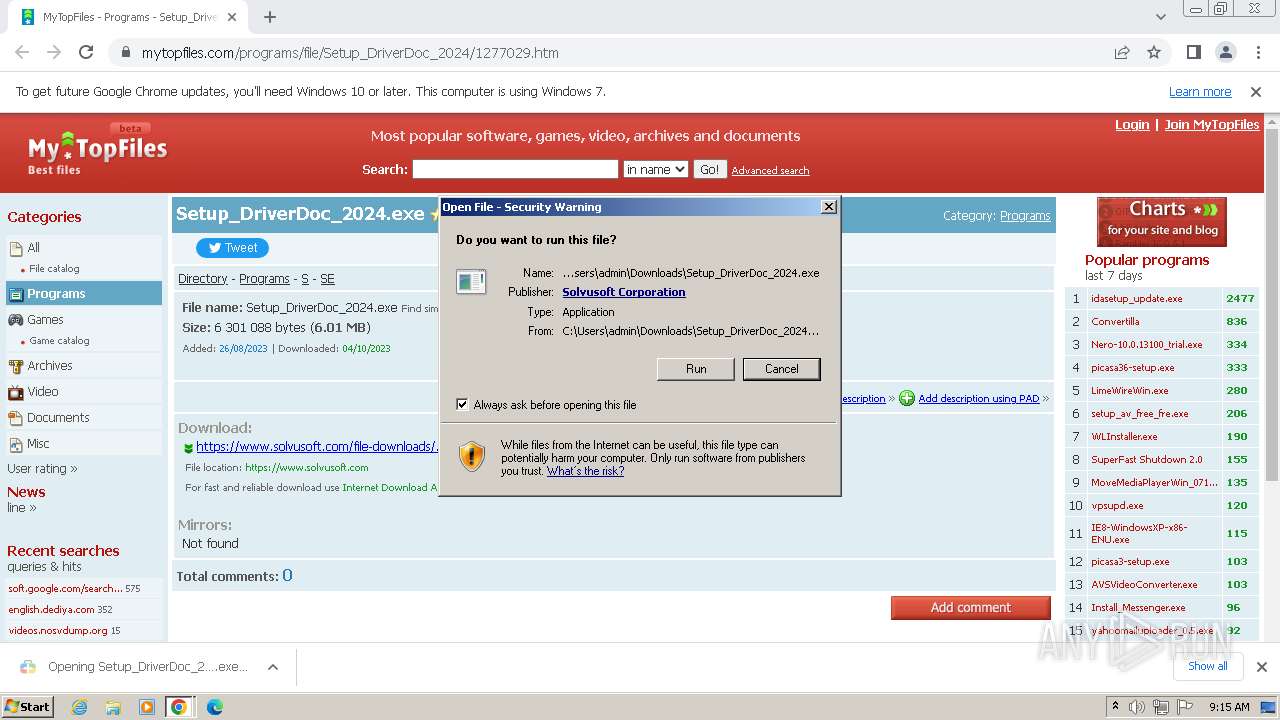Image resolution: width=1280 pixels, height=720 pixels.
Task: Add a new tab with plus icon
Action: 270,17
